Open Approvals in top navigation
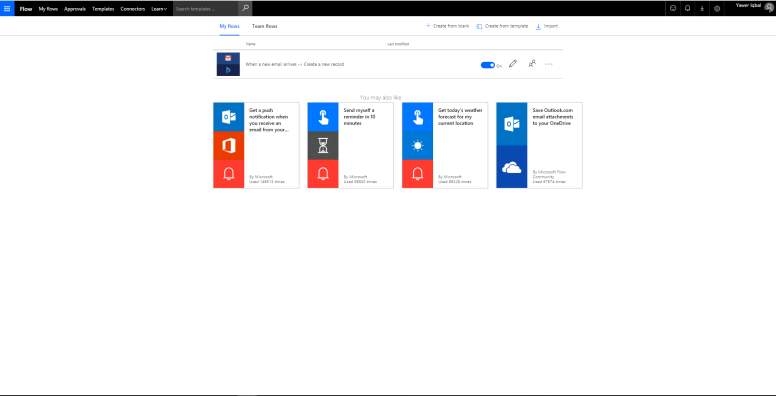Viewport: 776px width, 396px height. coord(75,9)
